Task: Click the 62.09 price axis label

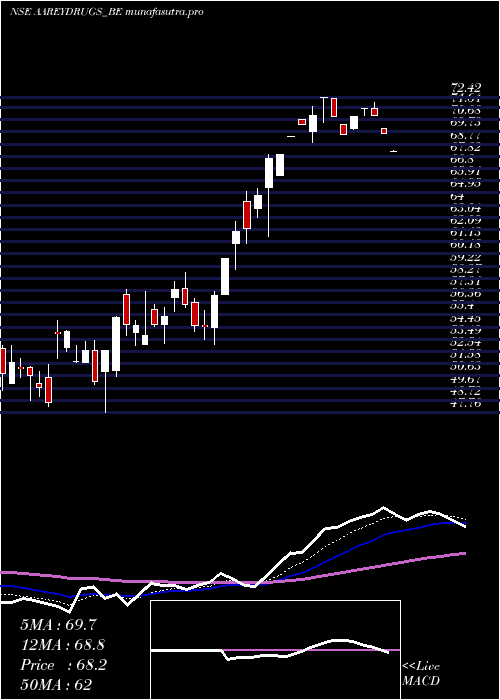Action: (466, 221)
